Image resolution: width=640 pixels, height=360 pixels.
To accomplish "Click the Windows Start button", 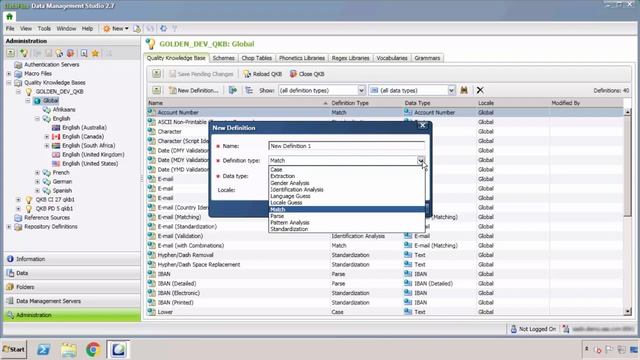I will click(14, 349).
